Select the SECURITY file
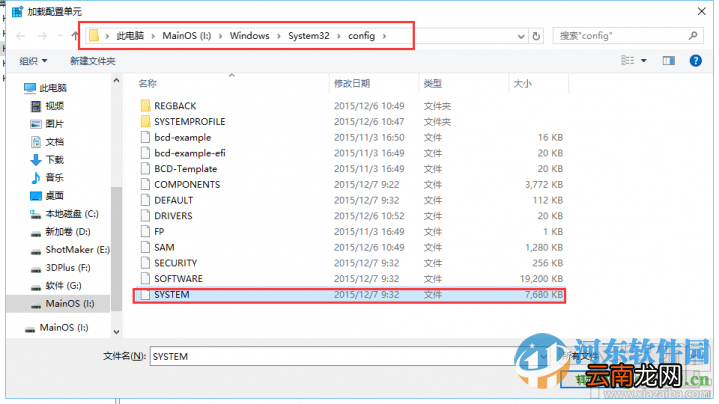The height and width of the screenshot is (404, 719). coord(351,263)
